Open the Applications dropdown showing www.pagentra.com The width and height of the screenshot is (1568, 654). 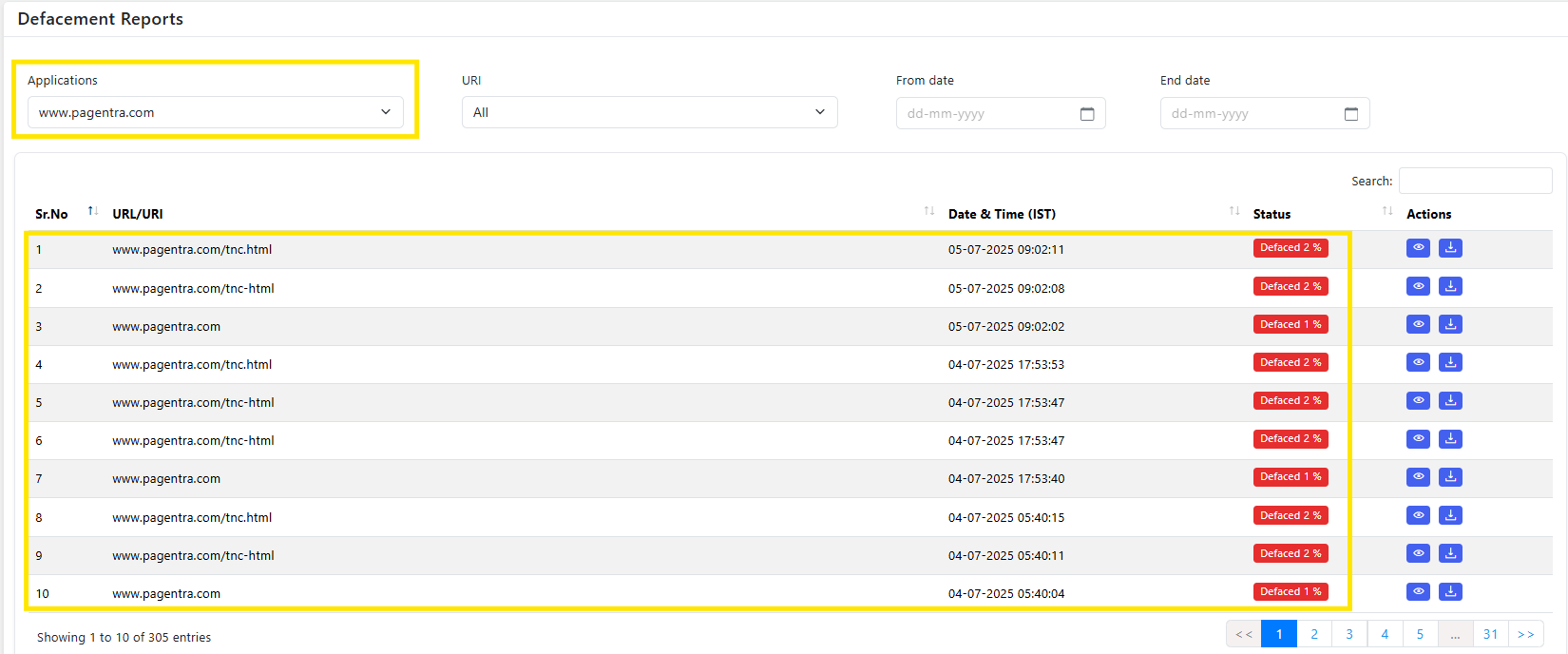(216, 112)
